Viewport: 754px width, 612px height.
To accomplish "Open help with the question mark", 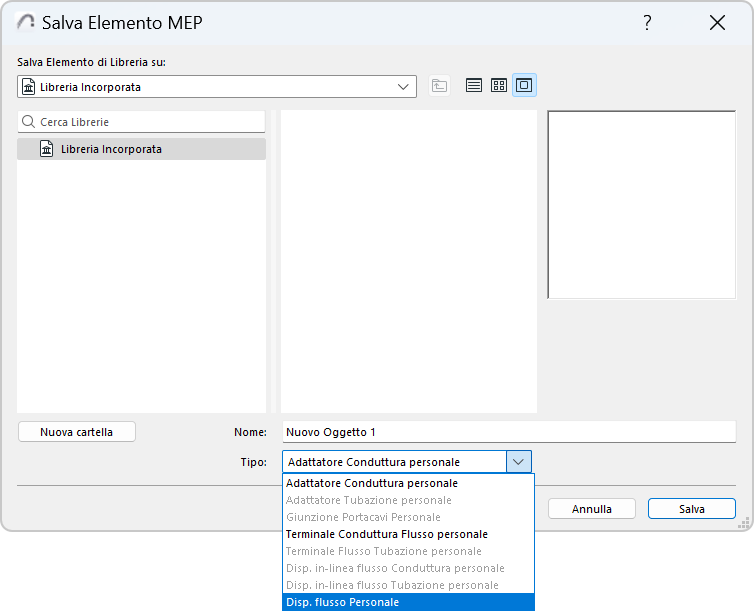I will pos(647,23).
